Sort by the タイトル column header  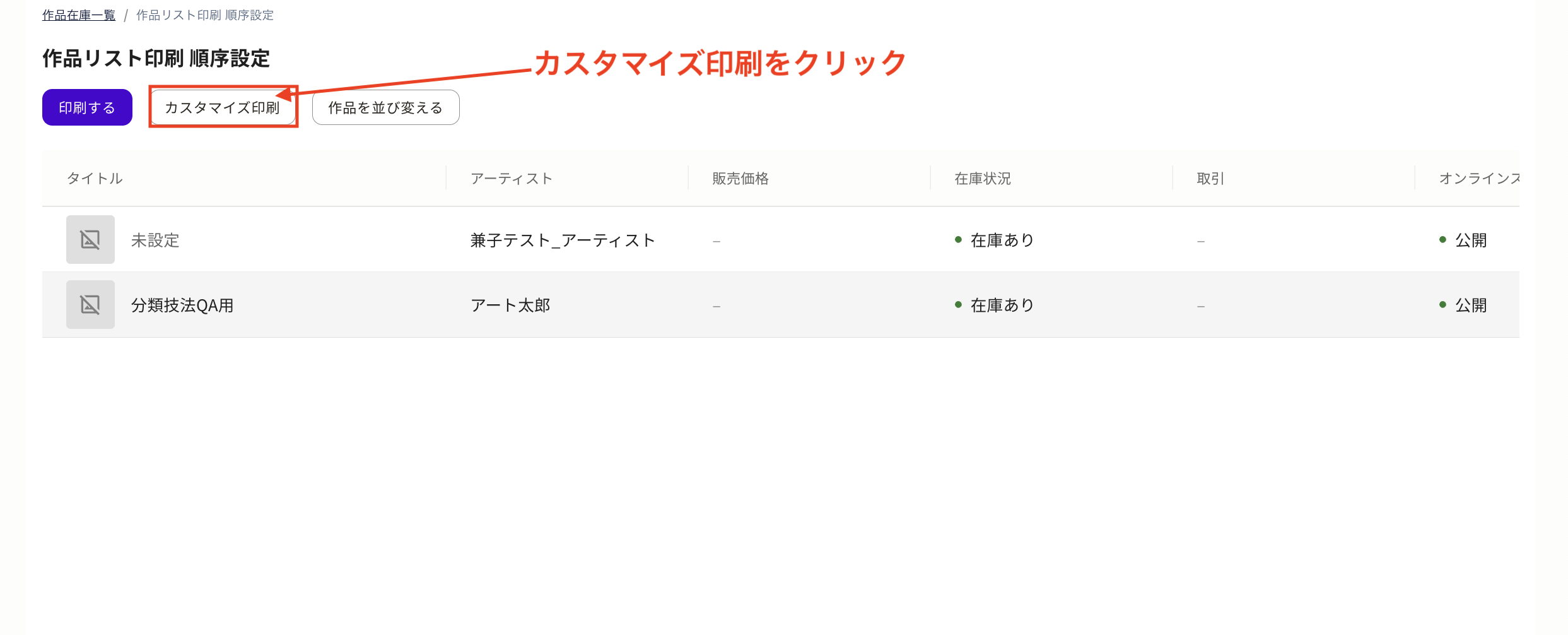pos(95,178)
